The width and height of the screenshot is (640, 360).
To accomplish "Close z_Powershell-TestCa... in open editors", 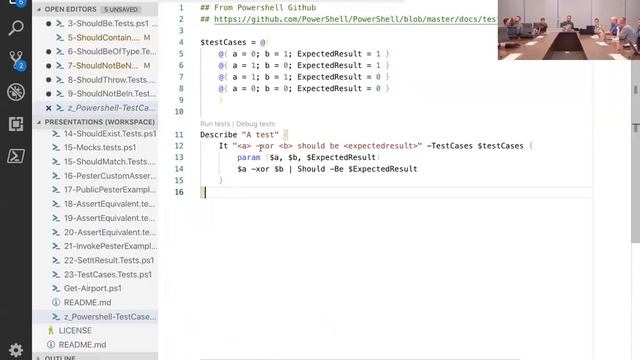I will pyautogui.click(x=49, y=108).
